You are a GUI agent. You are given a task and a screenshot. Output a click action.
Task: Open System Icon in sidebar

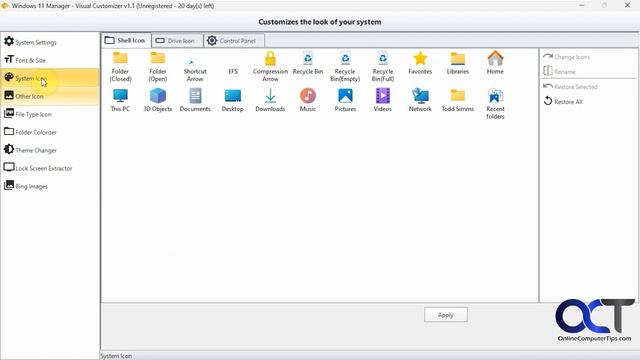click(x=50, y=78)
